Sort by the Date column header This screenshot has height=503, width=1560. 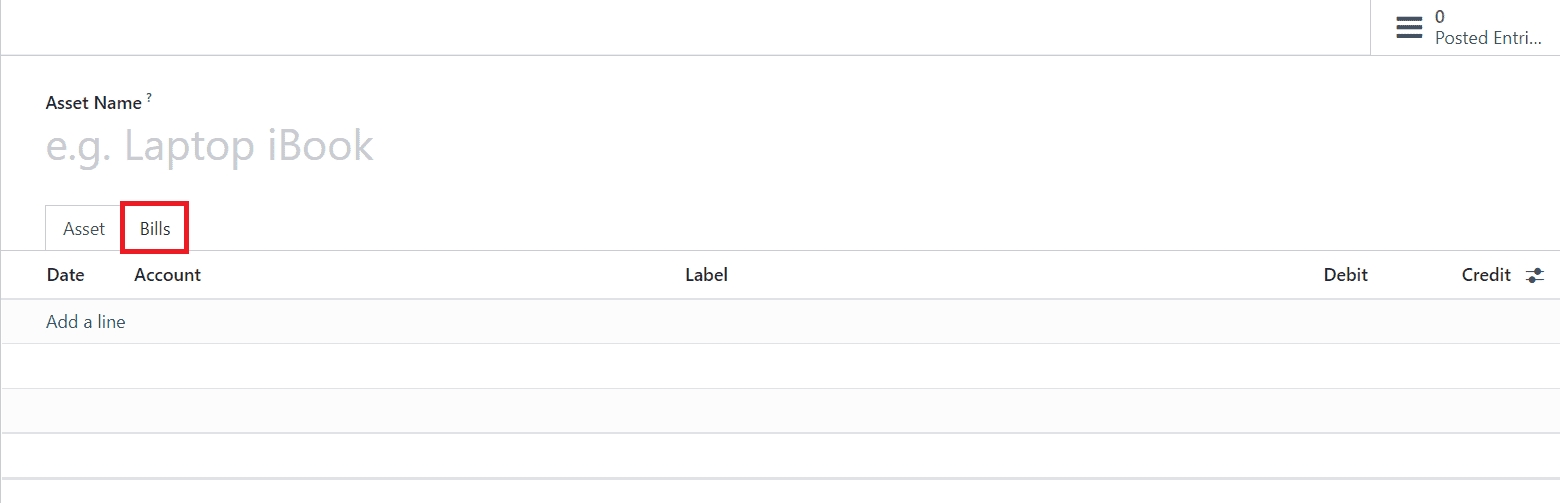[x=65, y=275]
